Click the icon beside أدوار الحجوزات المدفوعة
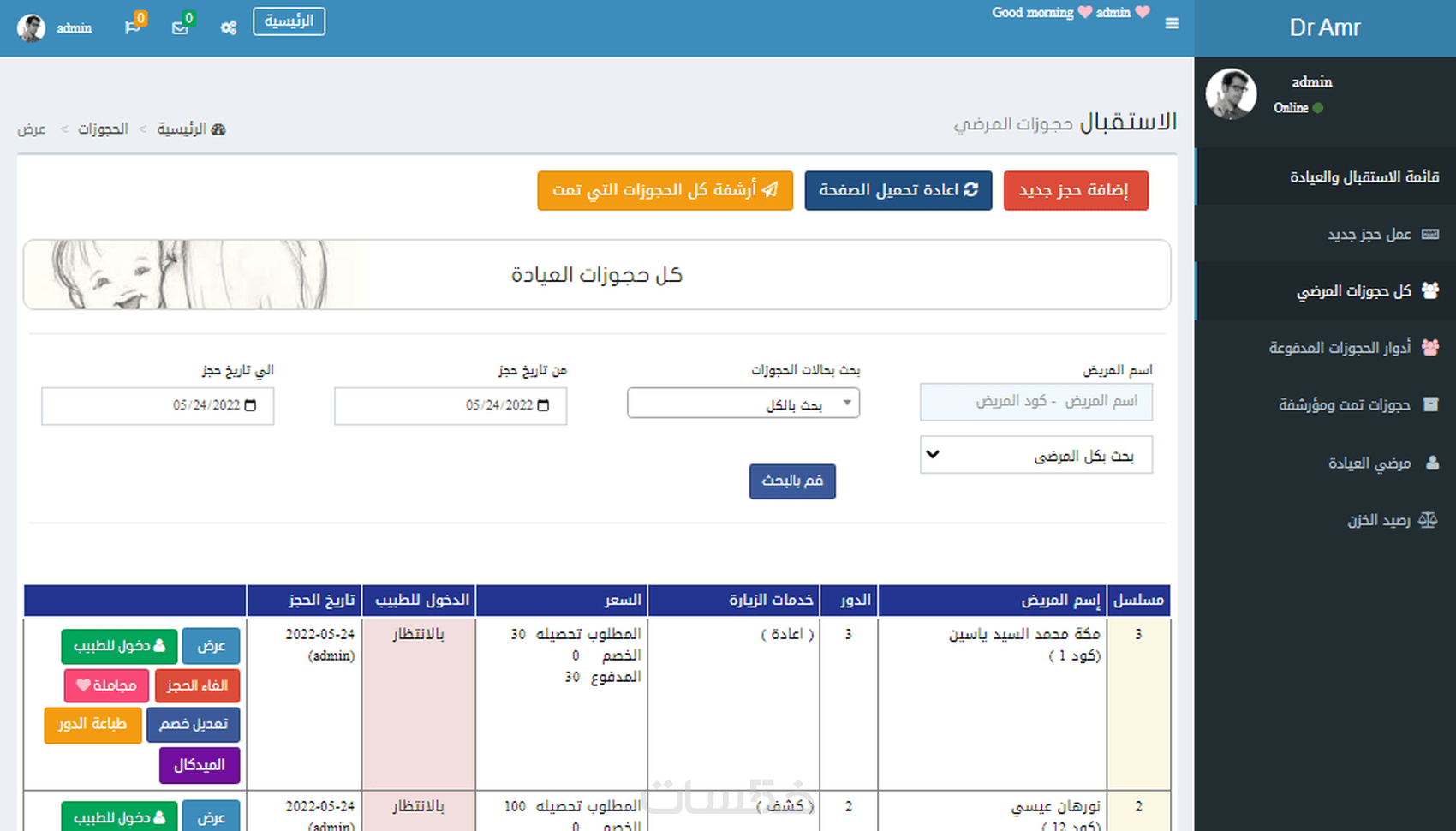This screenshot has width=1456, height=831. pos(1431,348)
